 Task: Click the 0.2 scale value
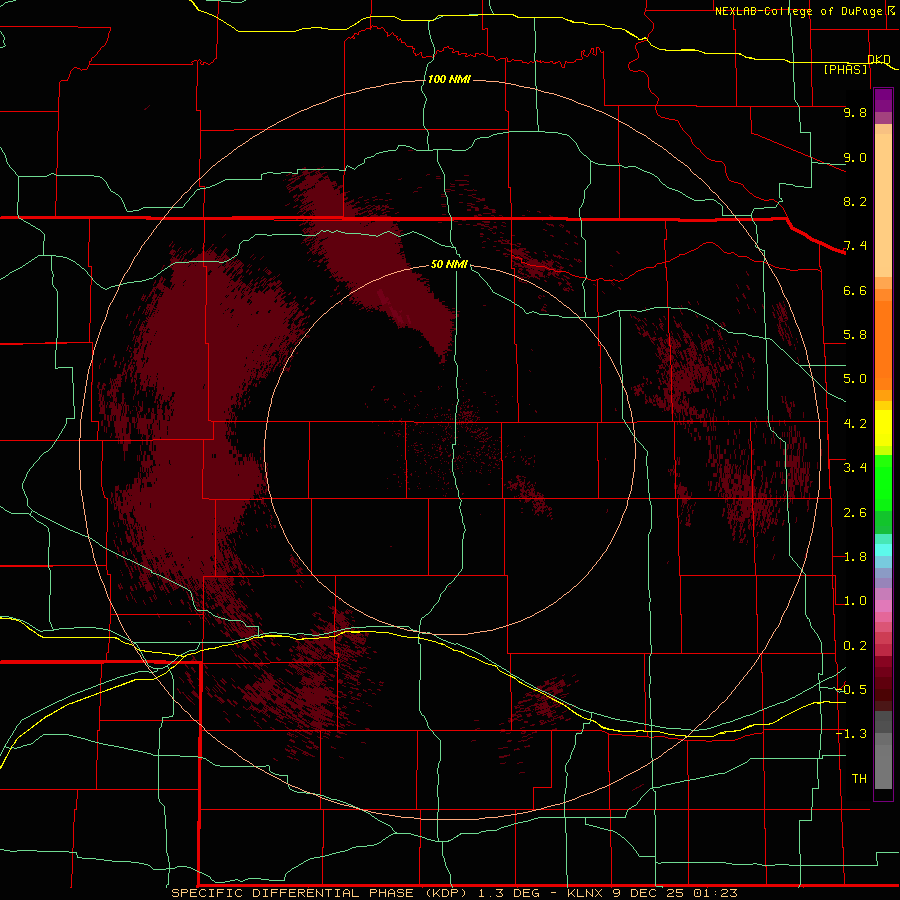click(855, 646)
